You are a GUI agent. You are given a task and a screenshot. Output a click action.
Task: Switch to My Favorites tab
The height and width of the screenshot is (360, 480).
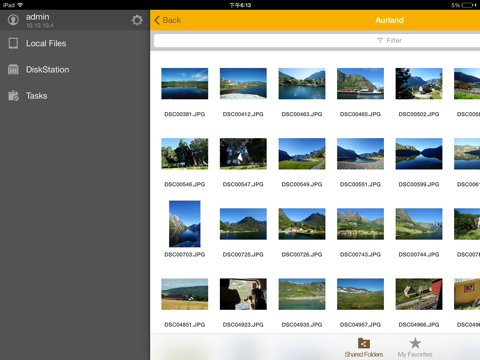click(x=415, y=347)
